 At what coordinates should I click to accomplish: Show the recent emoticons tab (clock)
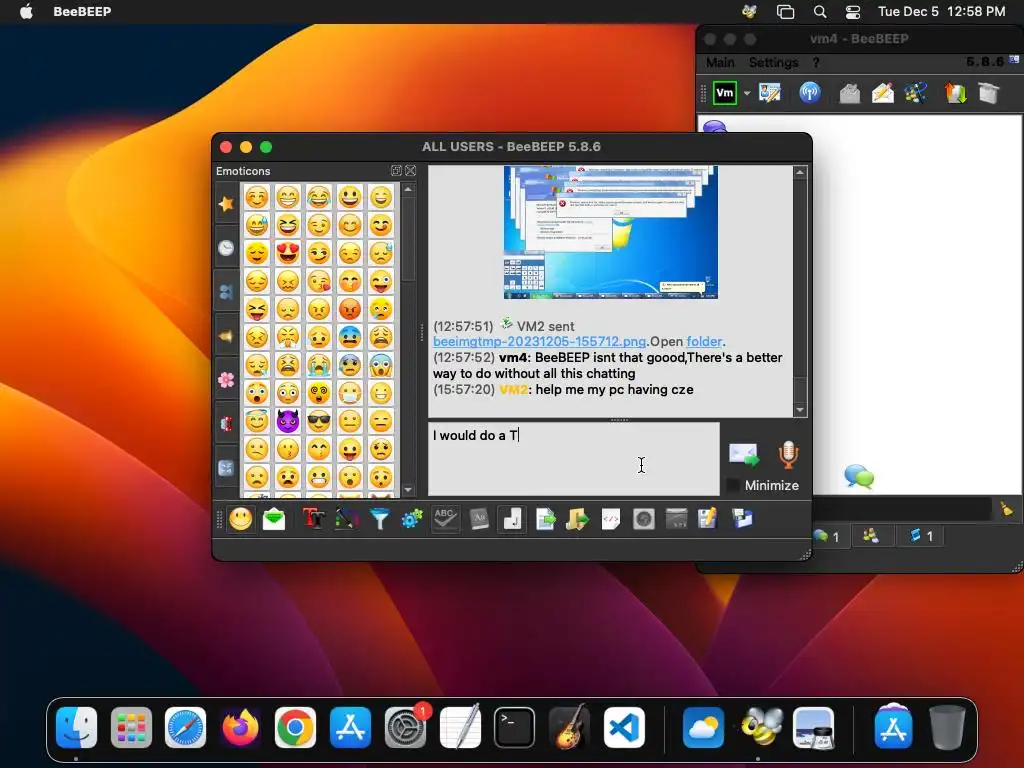226,248
